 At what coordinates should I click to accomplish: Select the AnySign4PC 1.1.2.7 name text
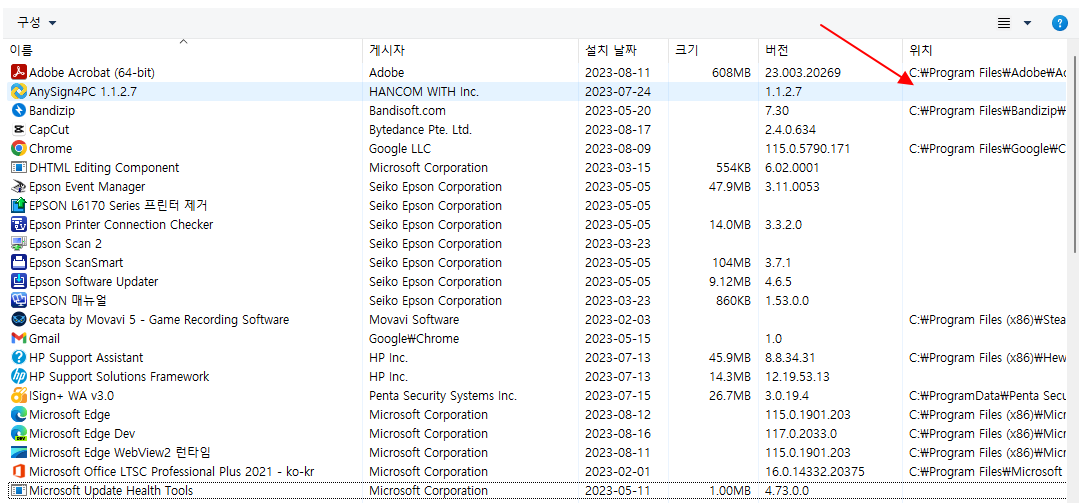[x=83, y=92]
